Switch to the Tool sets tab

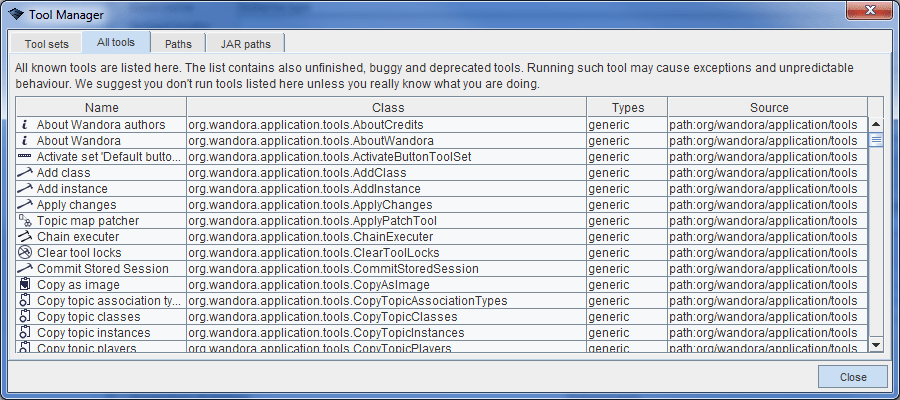[46, 44]
